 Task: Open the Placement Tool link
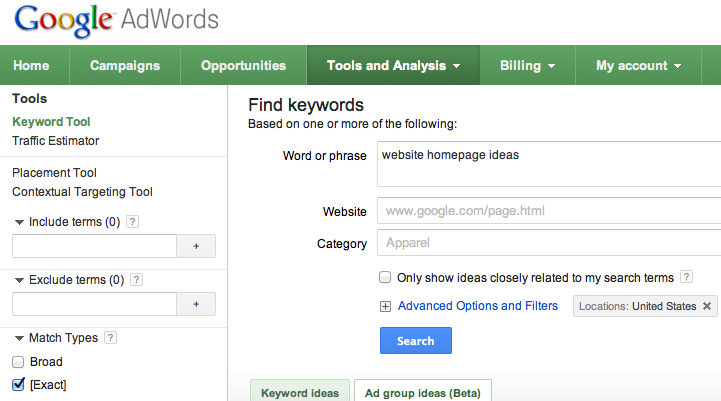54,173
